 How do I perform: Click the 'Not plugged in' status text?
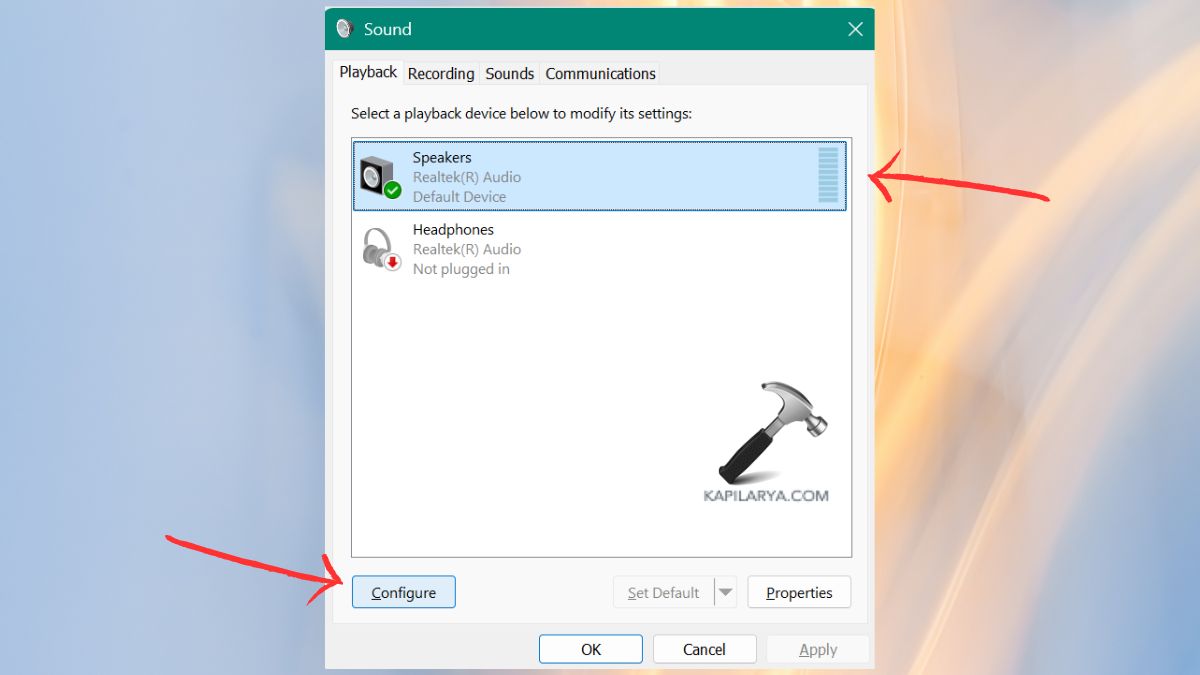click(461, 269)
